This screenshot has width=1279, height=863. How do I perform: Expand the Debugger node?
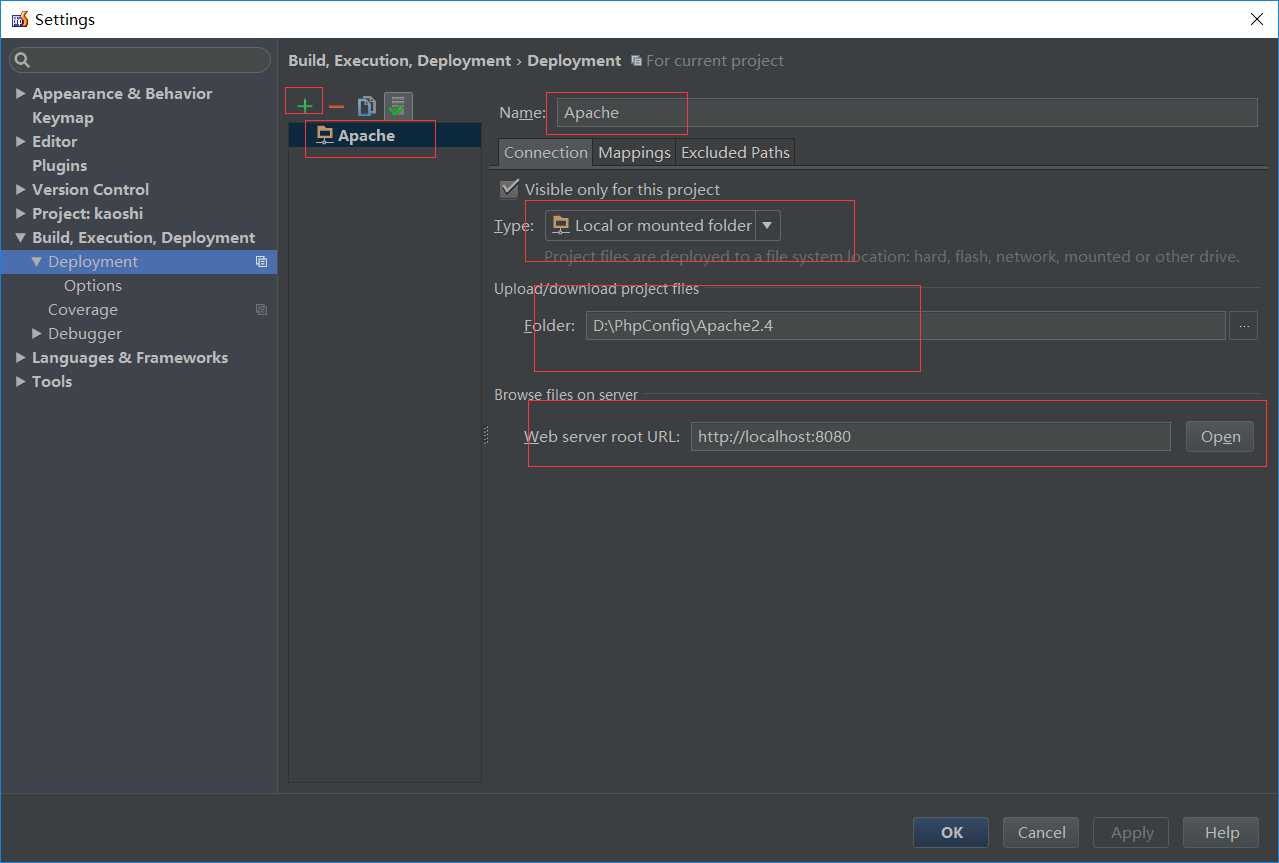point(37,333)
